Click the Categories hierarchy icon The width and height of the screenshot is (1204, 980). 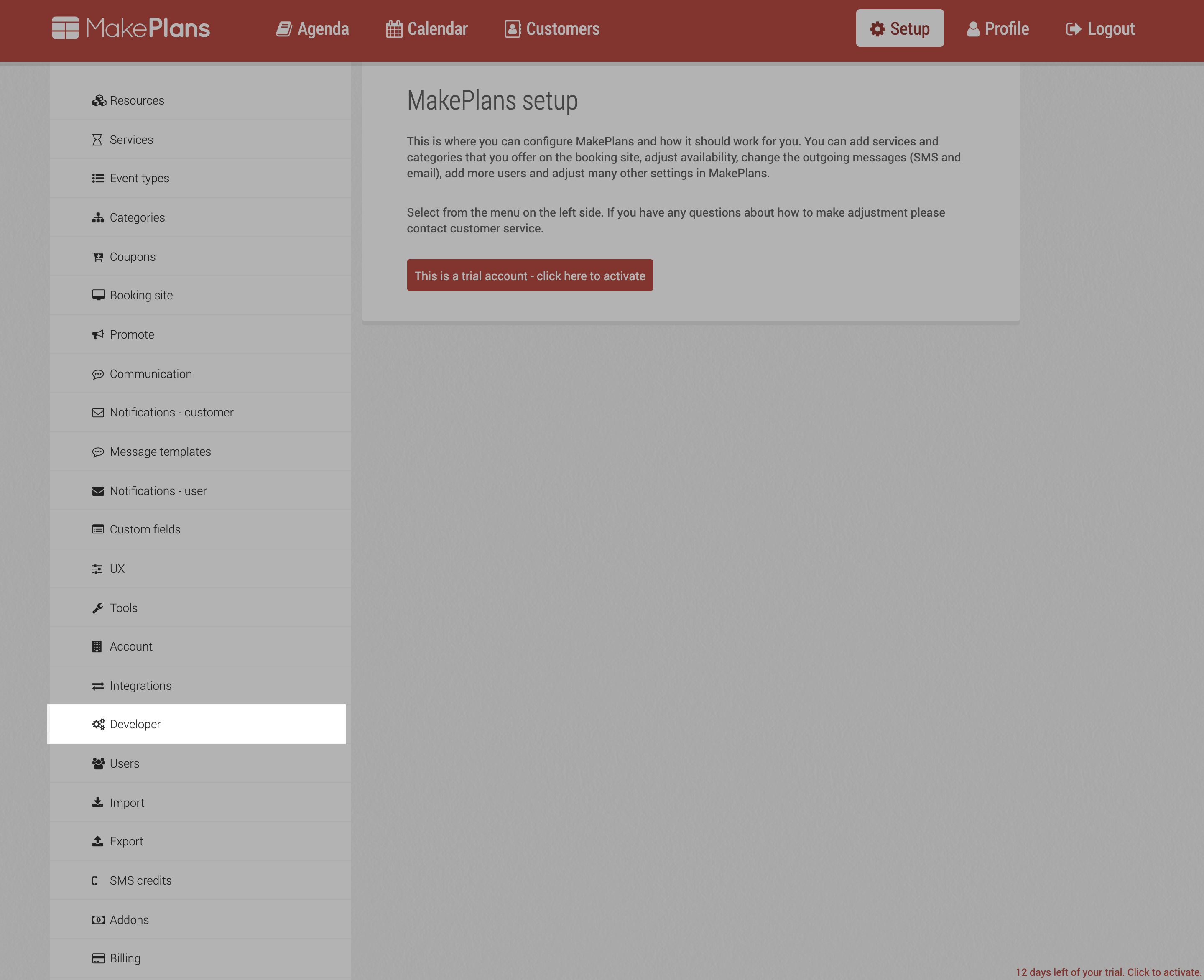(x=98, y=217)
